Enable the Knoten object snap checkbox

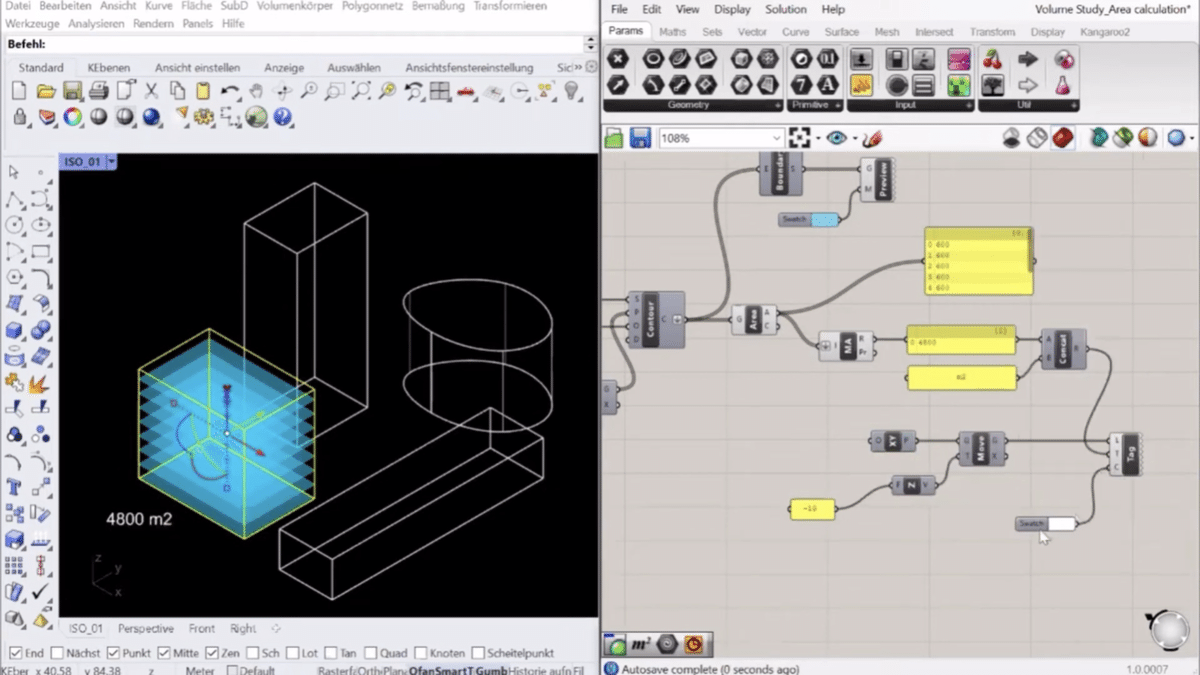[x=420, y=653]
